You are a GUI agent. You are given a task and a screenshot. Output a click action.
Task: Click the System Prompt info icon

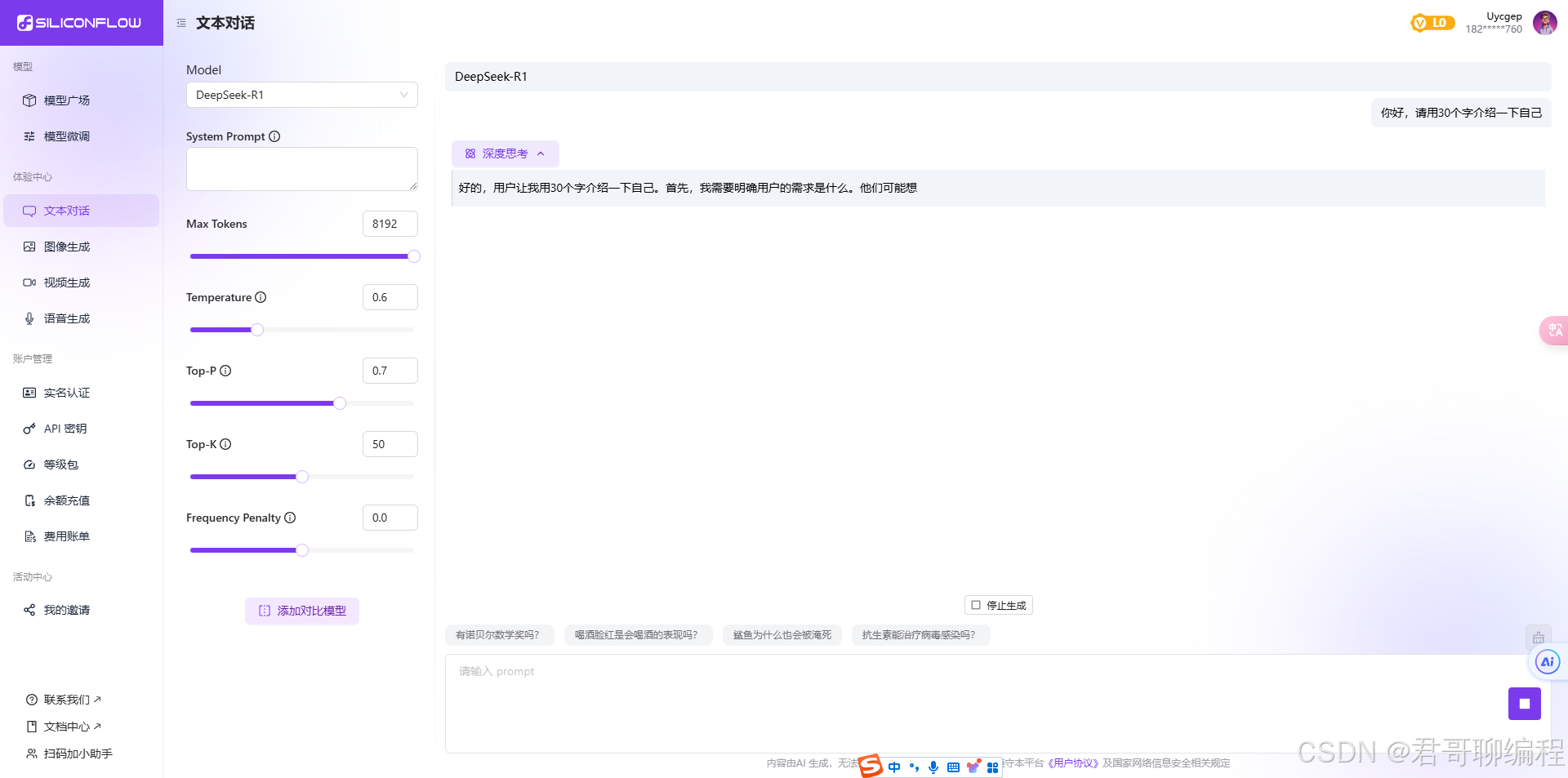click(274, 136)
